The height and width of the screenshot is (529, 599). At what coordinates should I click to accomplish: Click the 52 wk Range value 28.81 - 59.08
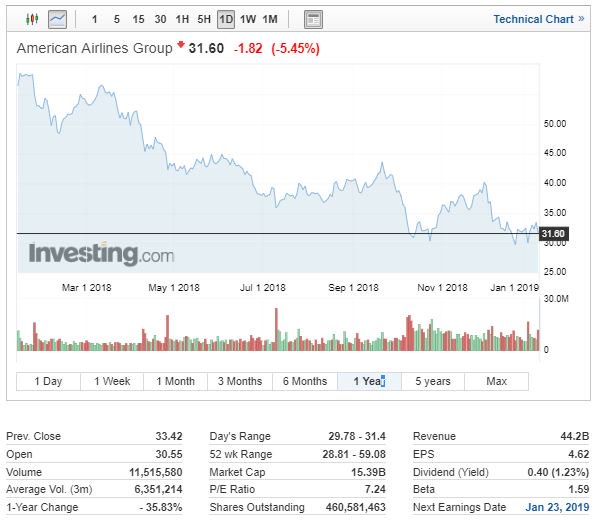click(x=354, y=454)
